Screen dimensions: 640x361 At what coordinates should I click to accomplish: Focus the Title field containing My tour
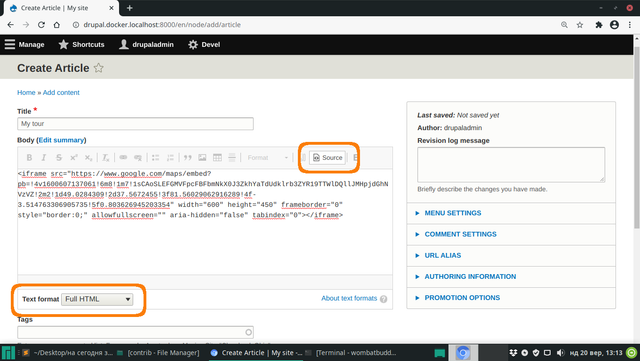point(136,124)
